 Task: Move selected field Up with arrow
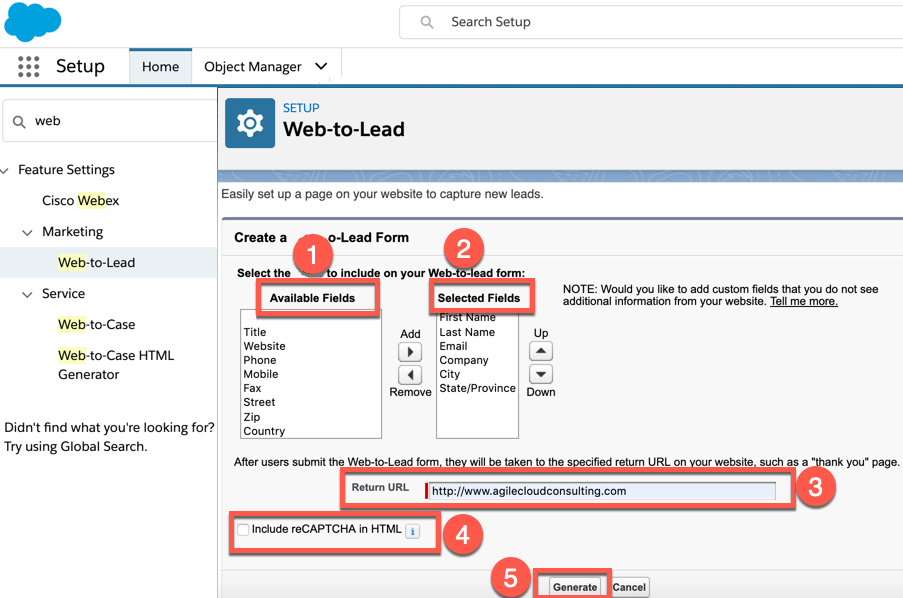[x=541, y=351]
